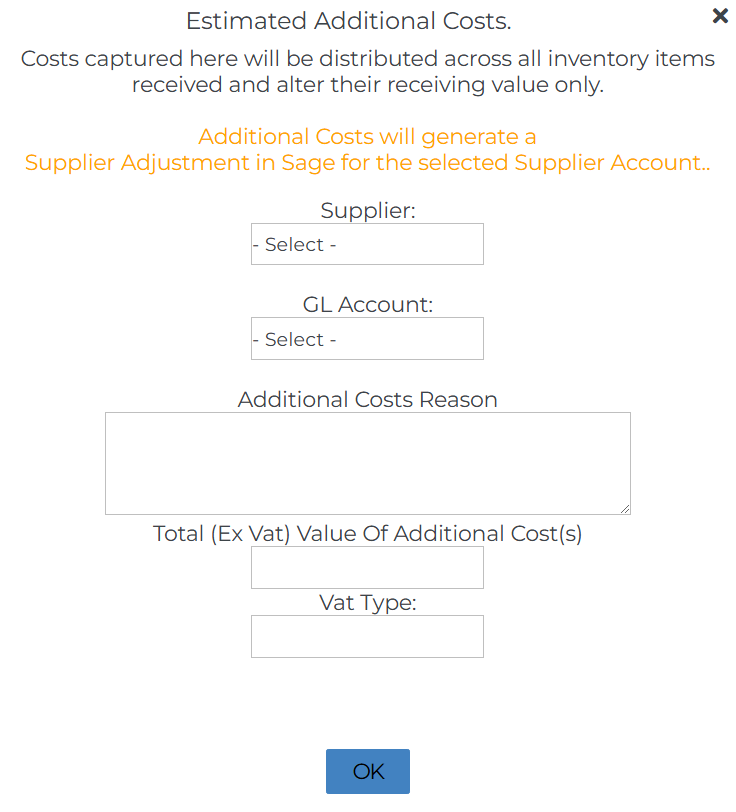
Task: Click the 'Supplier:' field label
Action: (x=367, y=211)
